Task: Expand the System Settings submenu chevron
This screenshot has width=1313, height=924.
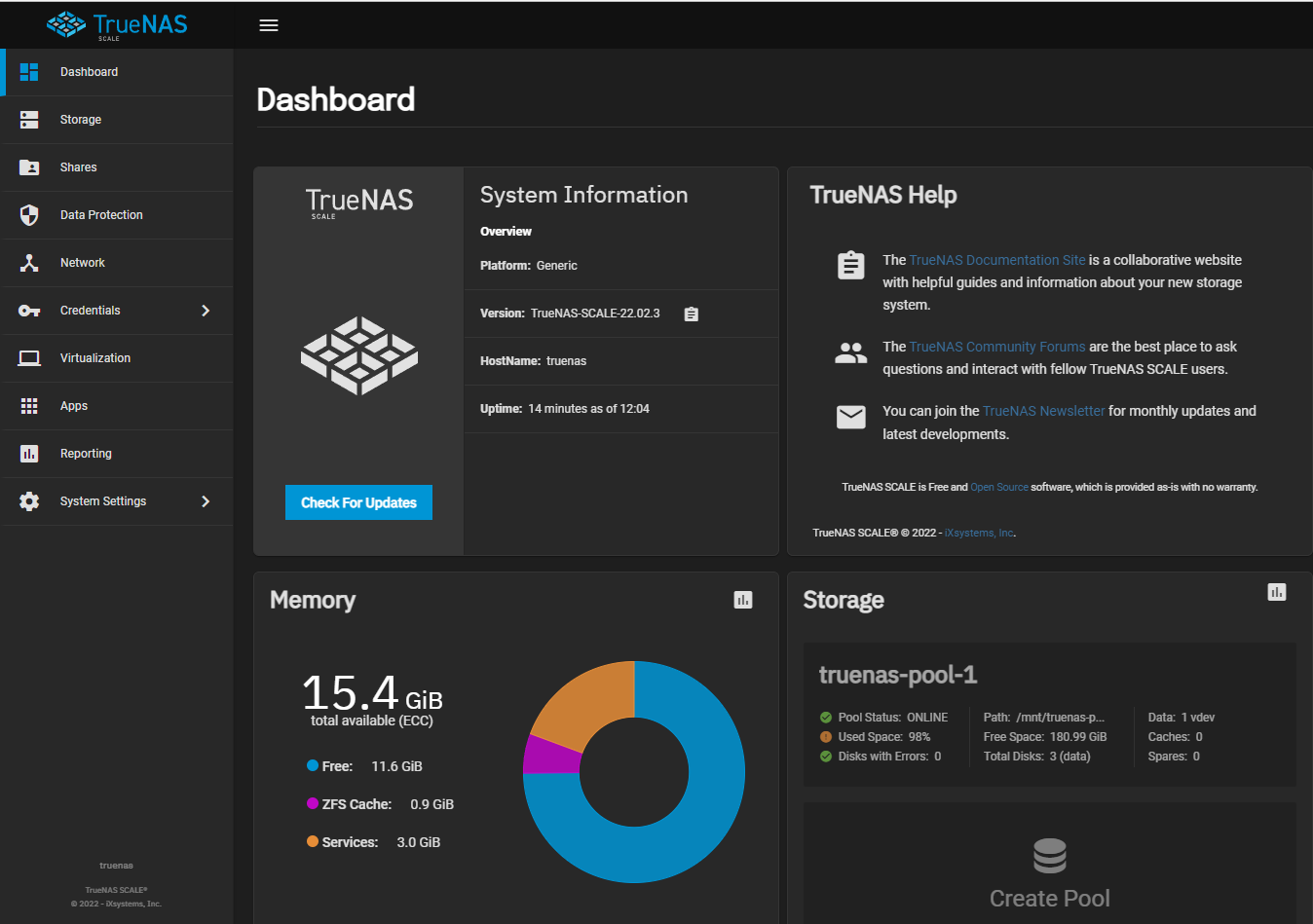Action: click(206, 501)
